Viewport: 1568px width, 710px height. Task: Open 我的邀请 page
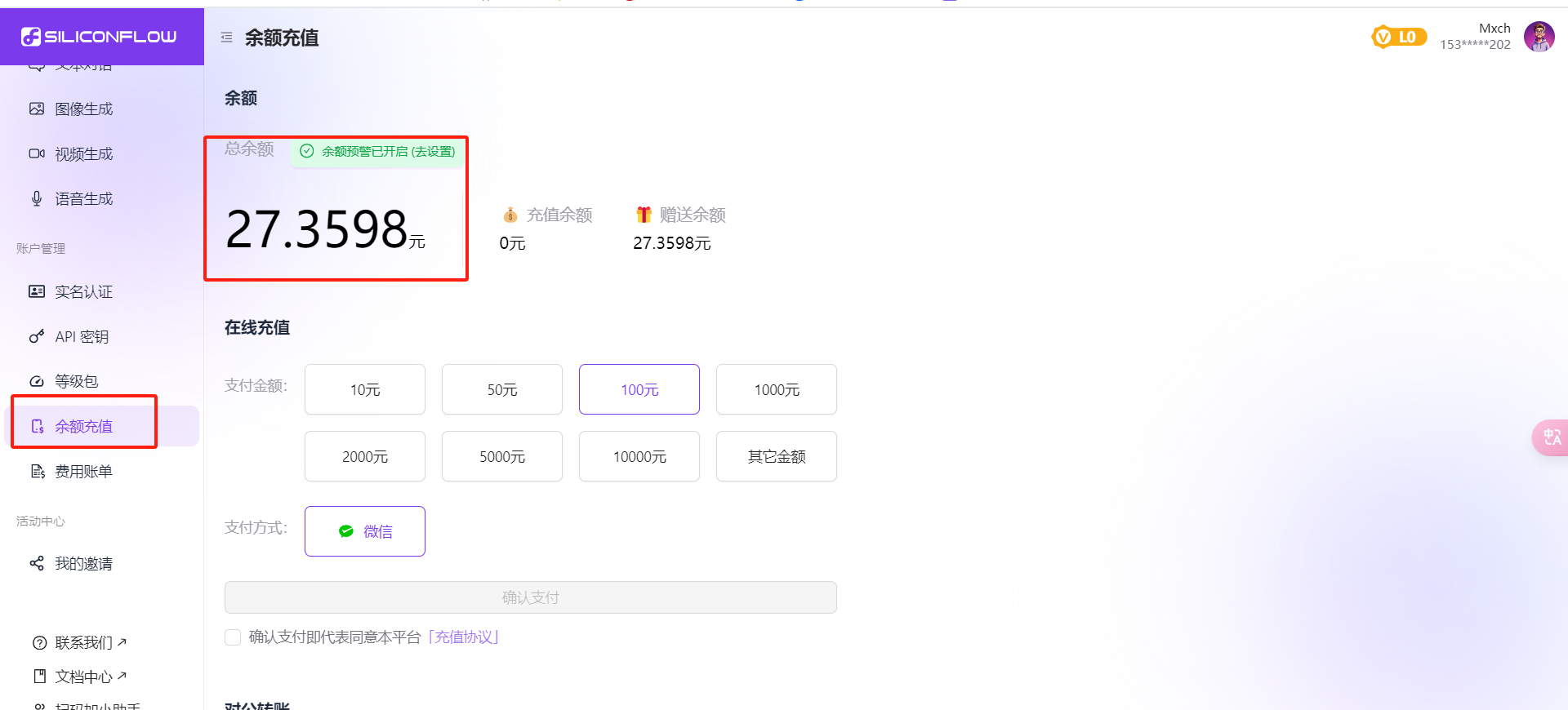point(83,564)
